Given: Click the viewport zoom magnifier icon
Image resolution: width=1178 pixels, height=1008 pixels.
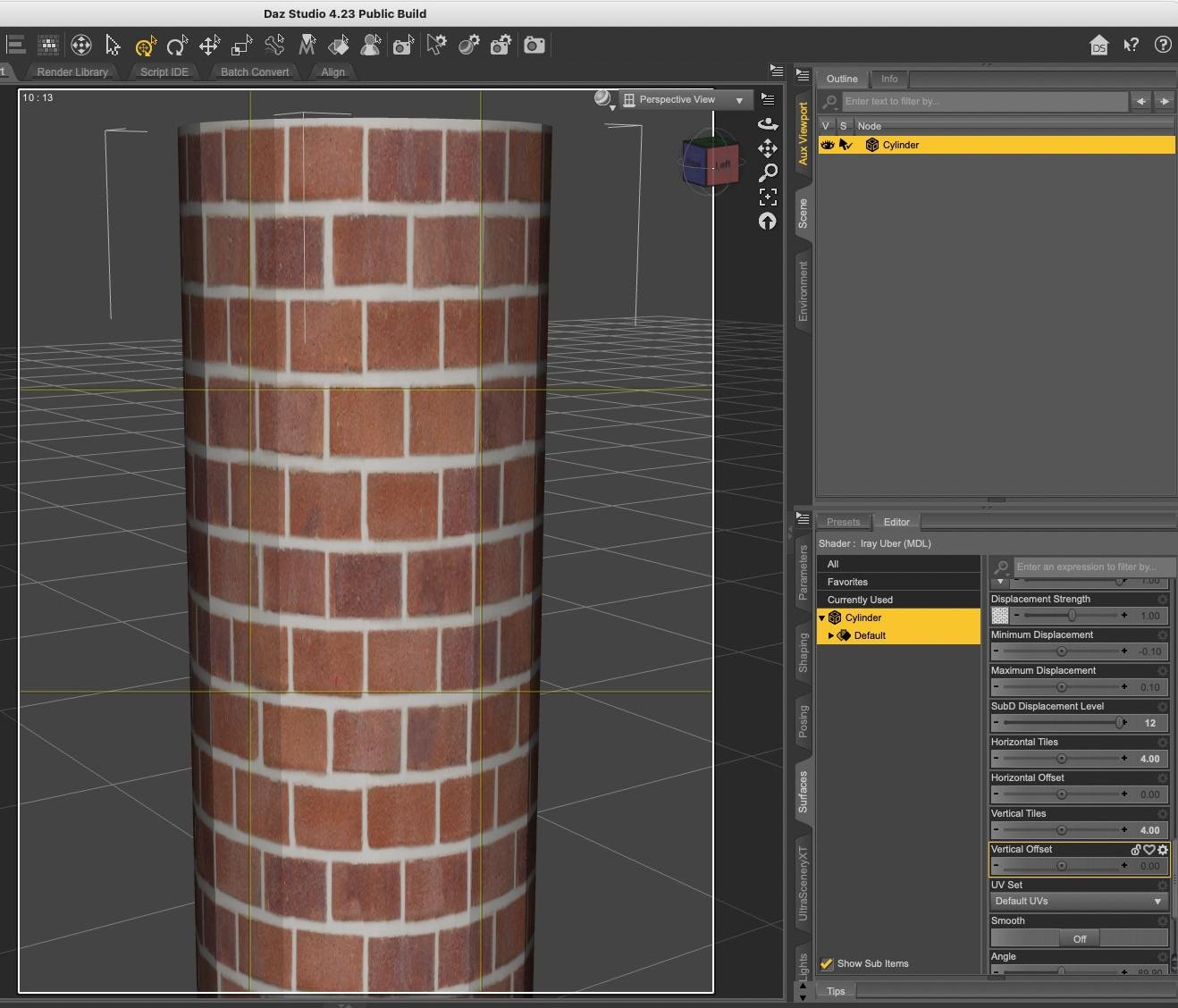Looking at the screenshot, I should coord(768,172).
